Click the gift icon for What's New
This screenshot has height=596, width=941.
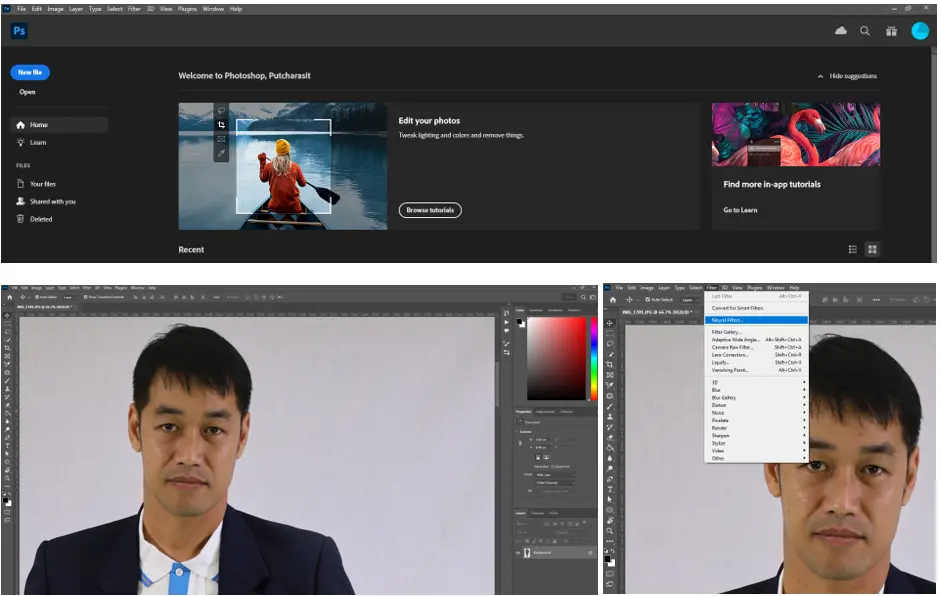pos(891,31)
